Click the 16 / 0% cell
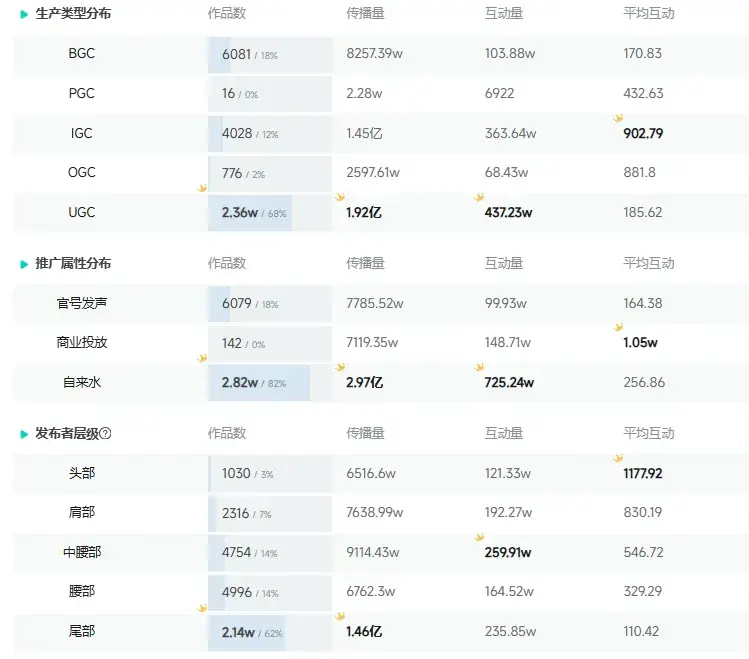Viewport: 749px width, 659px height. point(270,94)
